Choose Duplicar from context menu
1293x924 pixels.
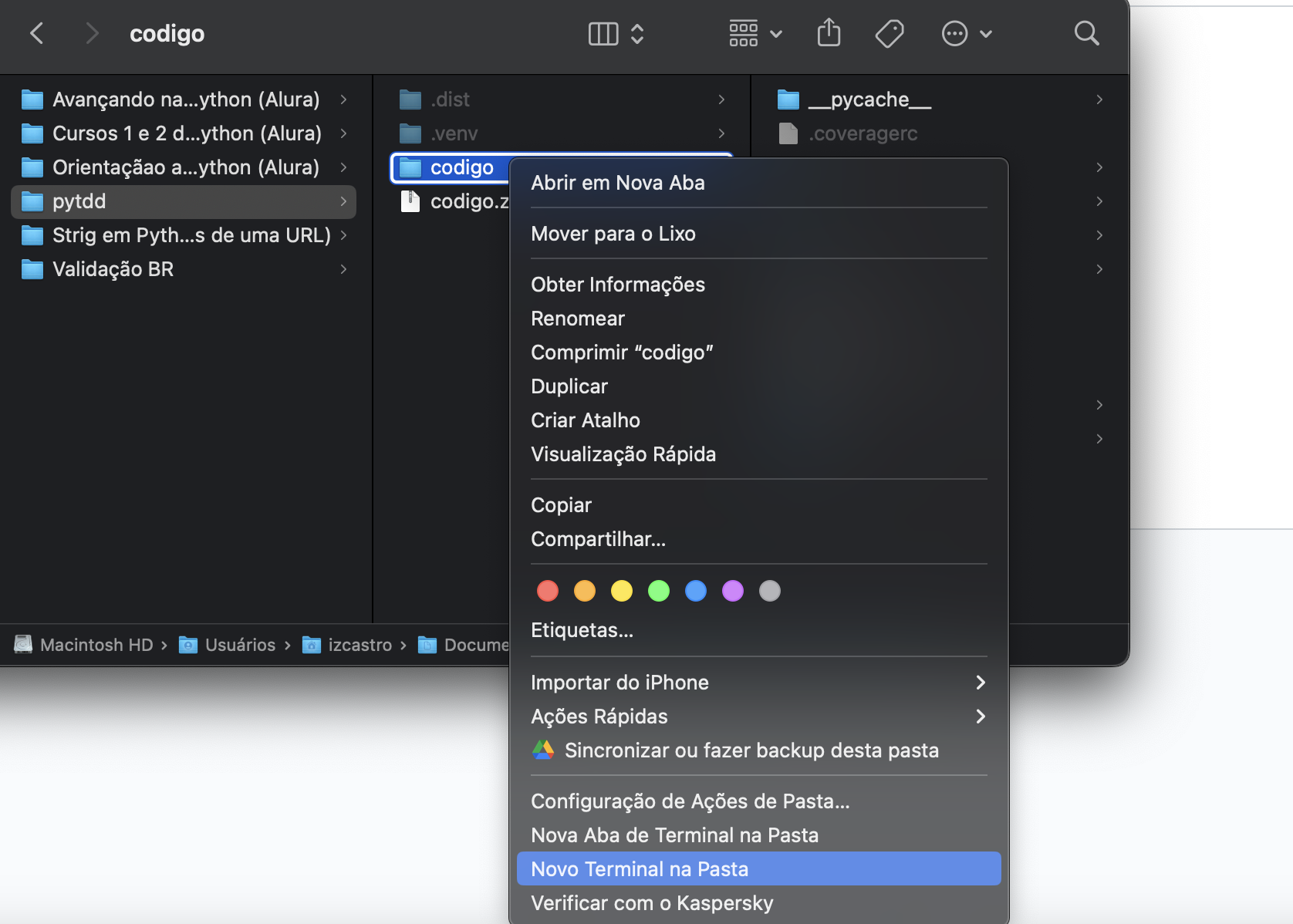click(758, 386)
